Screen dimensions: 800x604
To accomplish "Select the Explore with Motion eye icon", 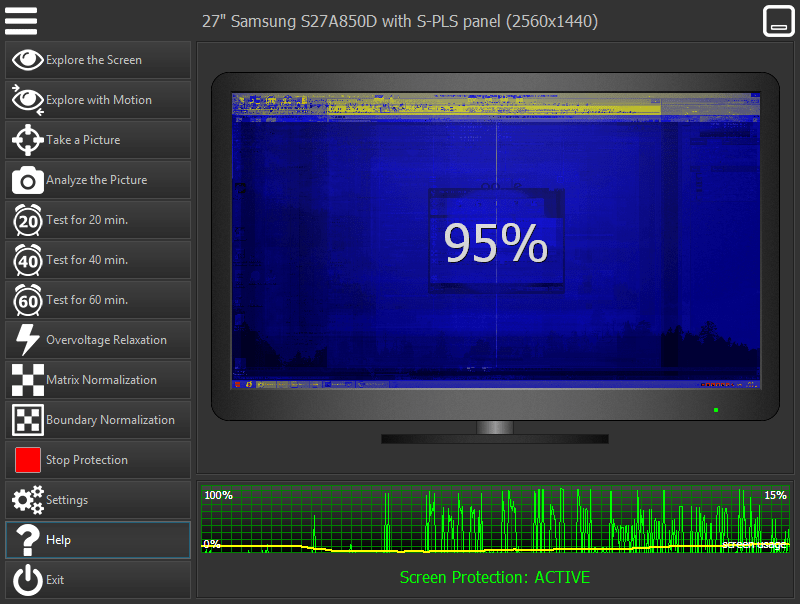I will click(x=28, y=100).
